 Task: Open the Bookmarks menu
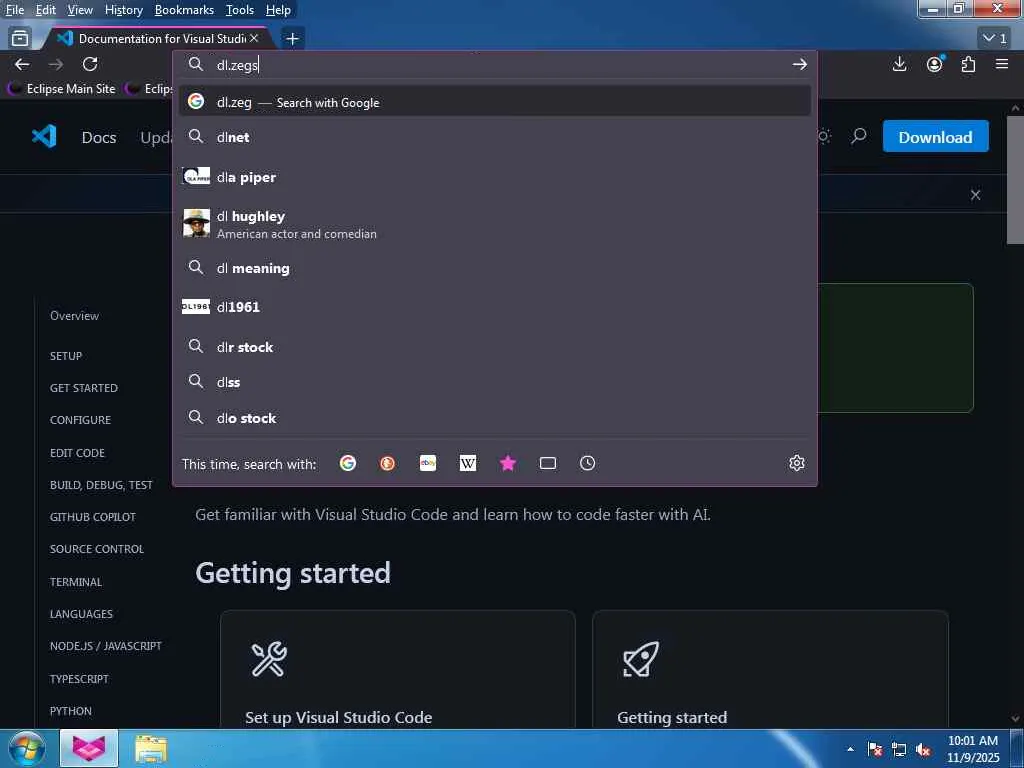[184, 10]
